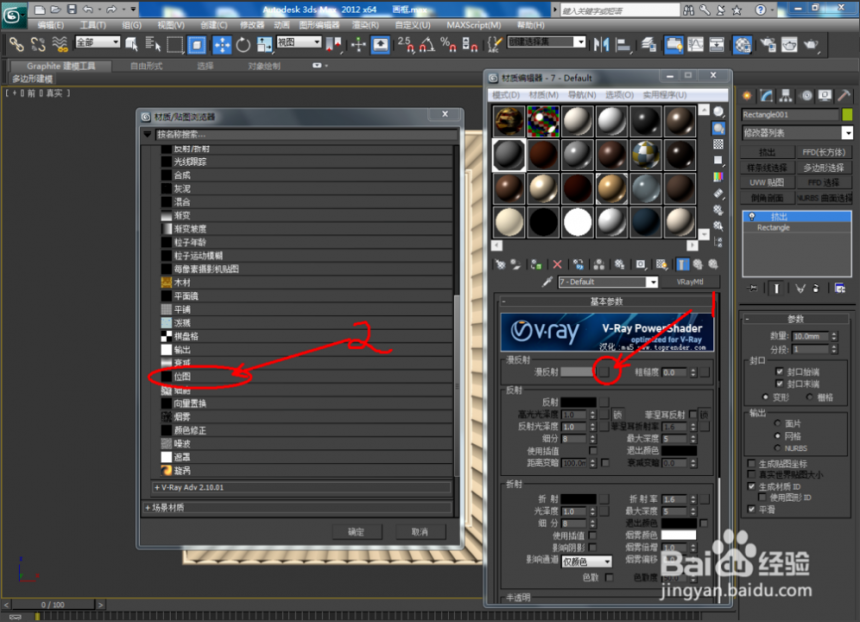The width and height of the screenshot is (860, 622).
Task: Click Assign Material to Selection icon
Action: [x=536, y=264]
